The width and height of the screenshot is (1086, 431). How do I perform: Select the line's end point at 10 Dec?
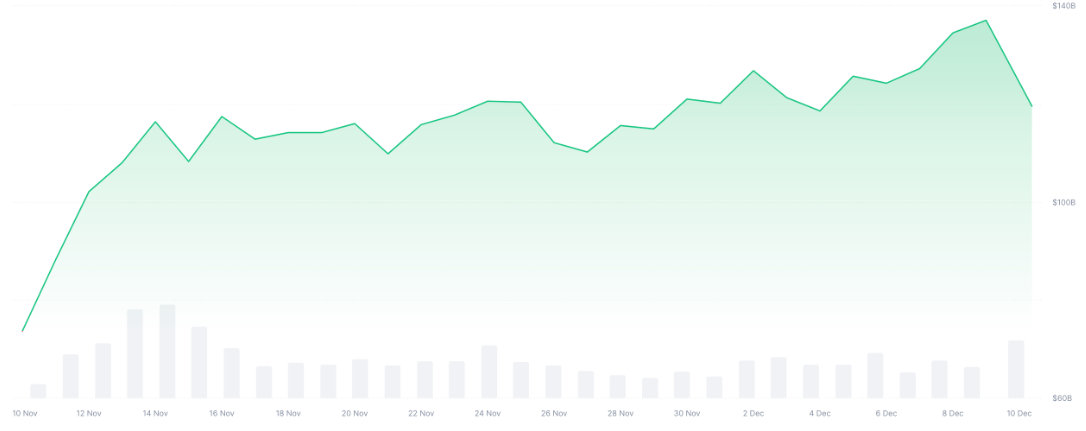click(1031, 106)
